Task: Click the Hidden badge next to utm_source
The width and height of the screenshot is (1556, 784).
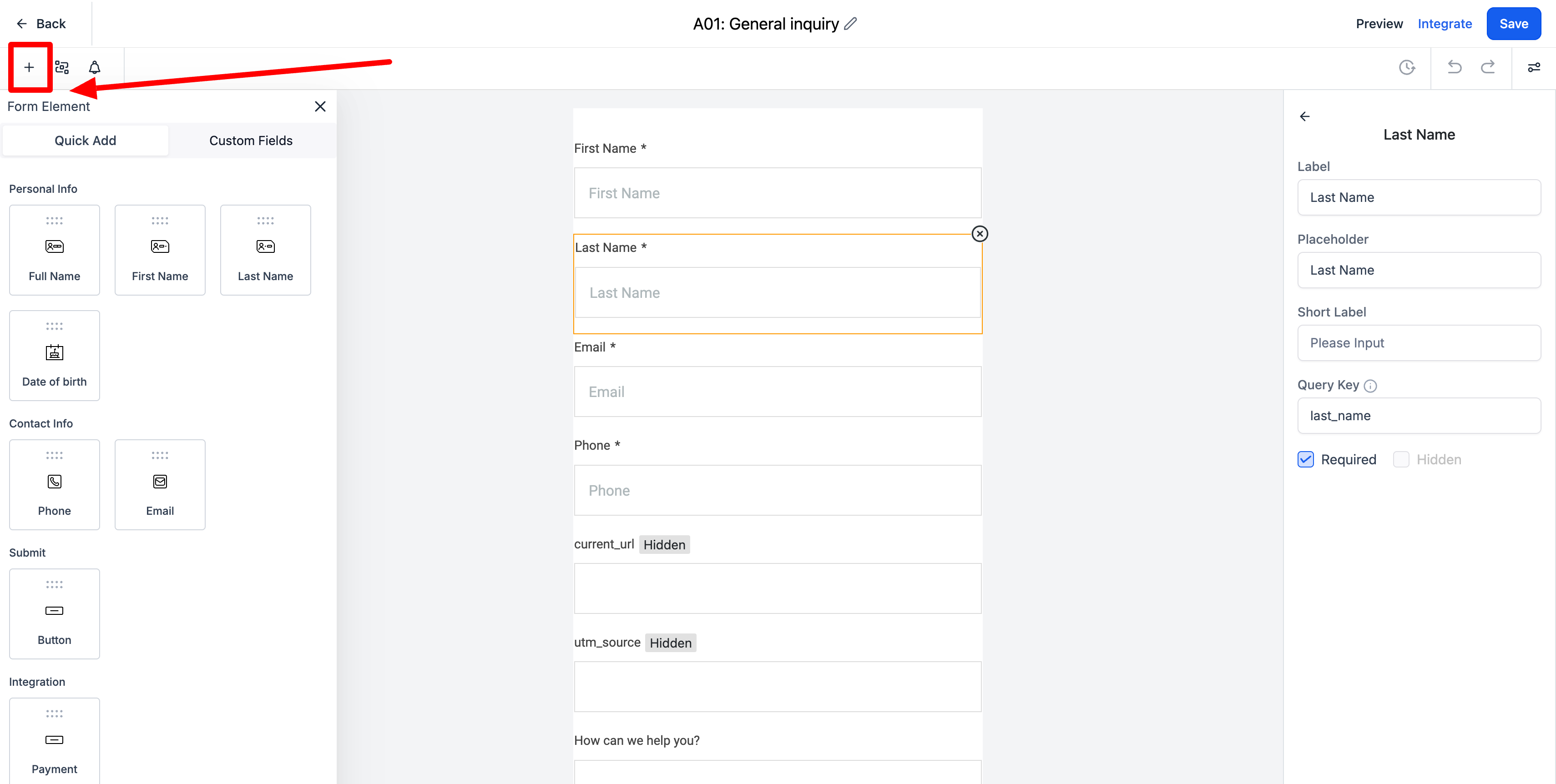Action: [671, 643]
